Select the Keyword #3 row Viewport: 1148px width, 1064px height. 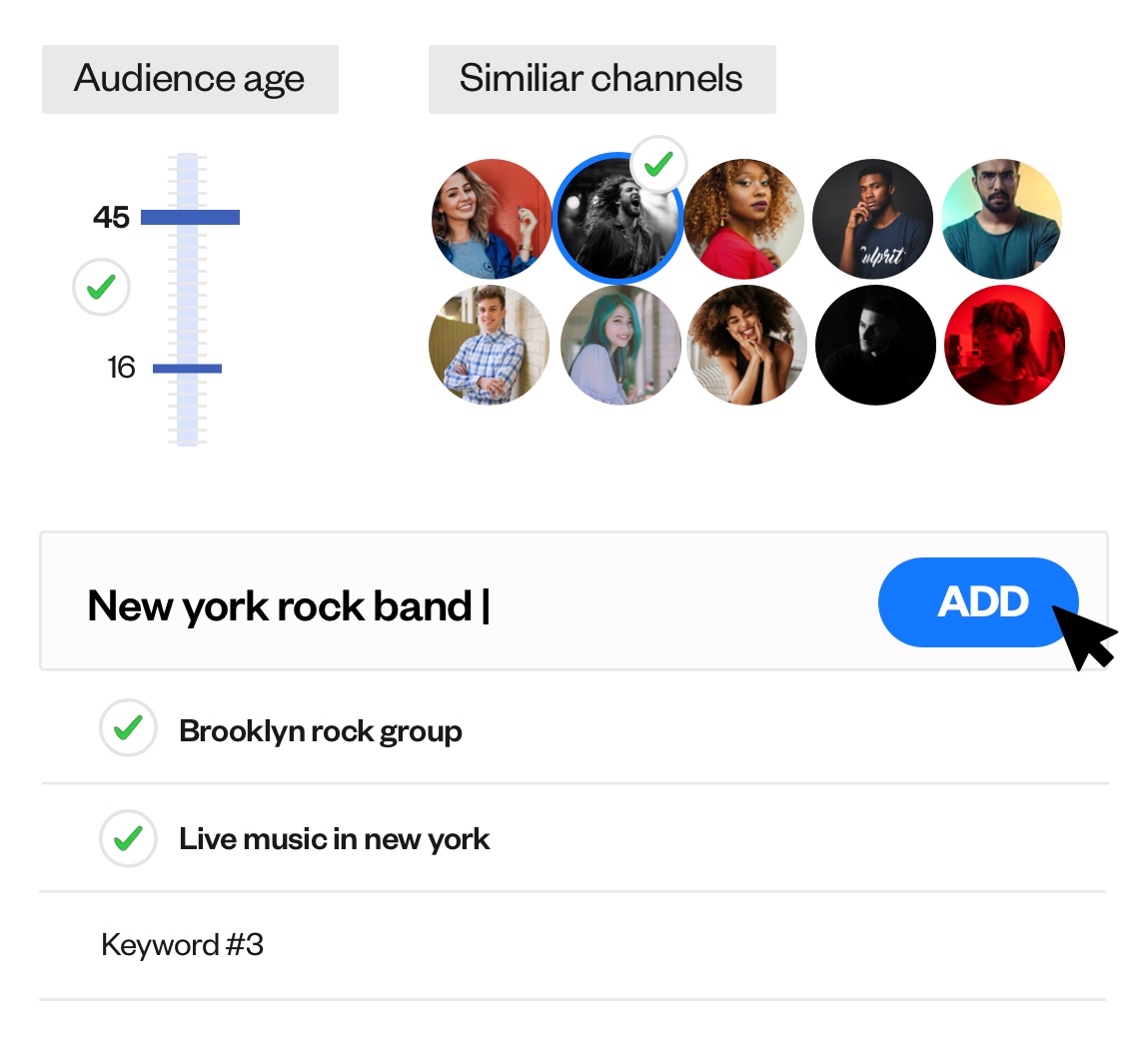[x=573, y=945]
